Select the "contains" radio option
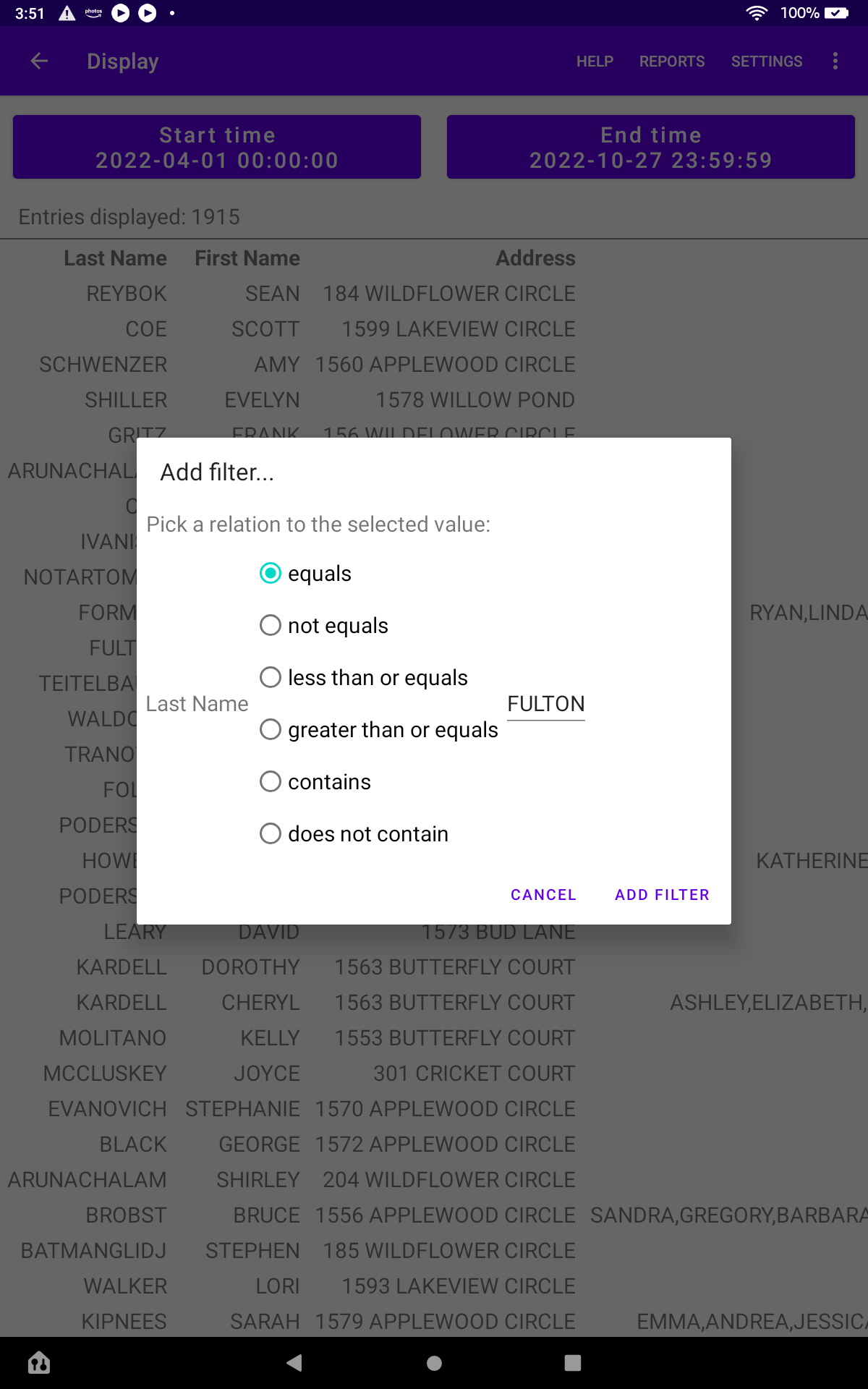 [x=315, y=782]
